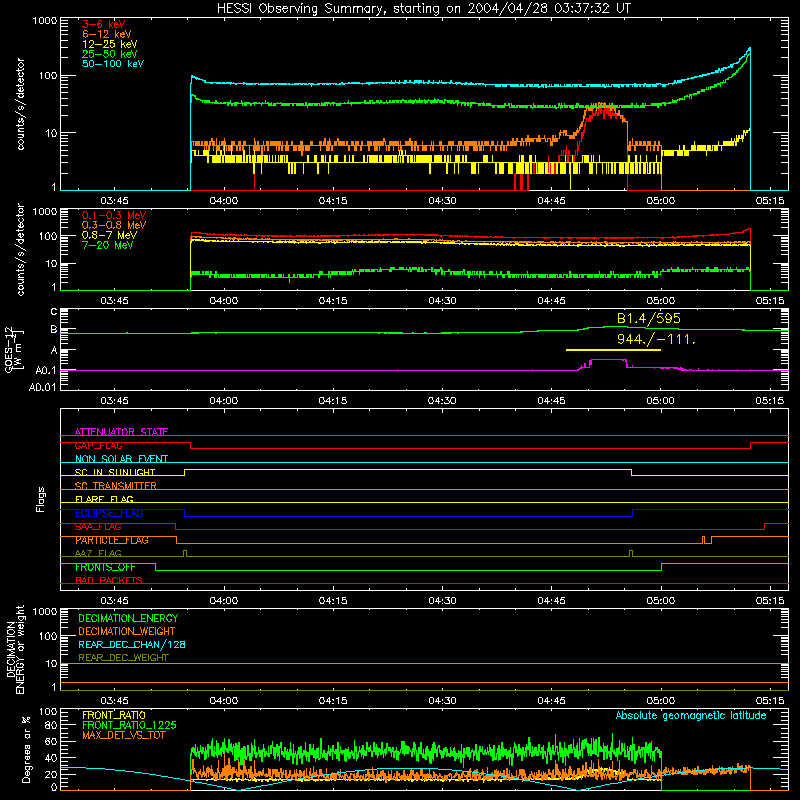Click the REAR_DEC_WEIGHT legend label
The height and width of the screenshot is (800, 800).
tap(123, 658)
